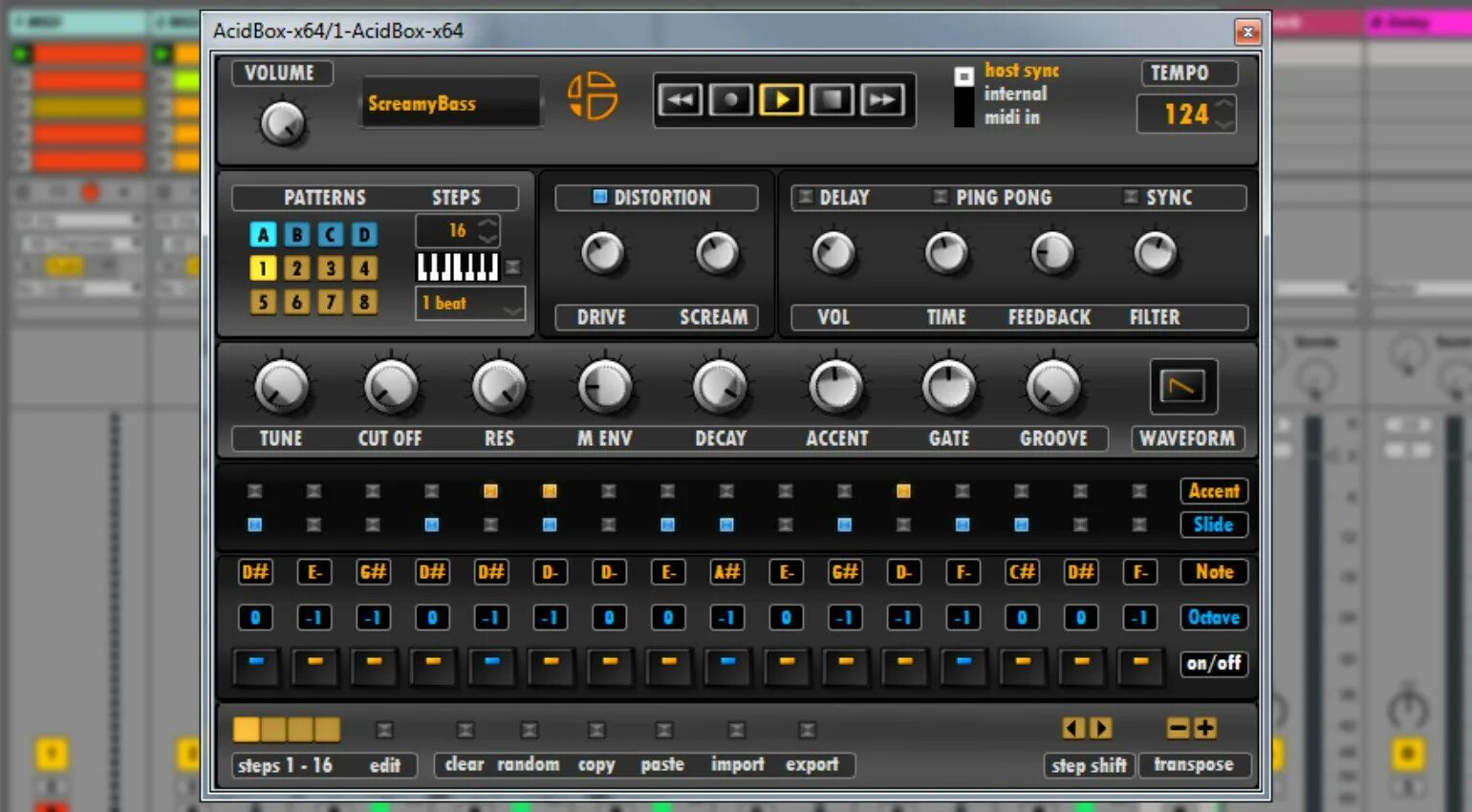Click the record transport button

[730, 99]
